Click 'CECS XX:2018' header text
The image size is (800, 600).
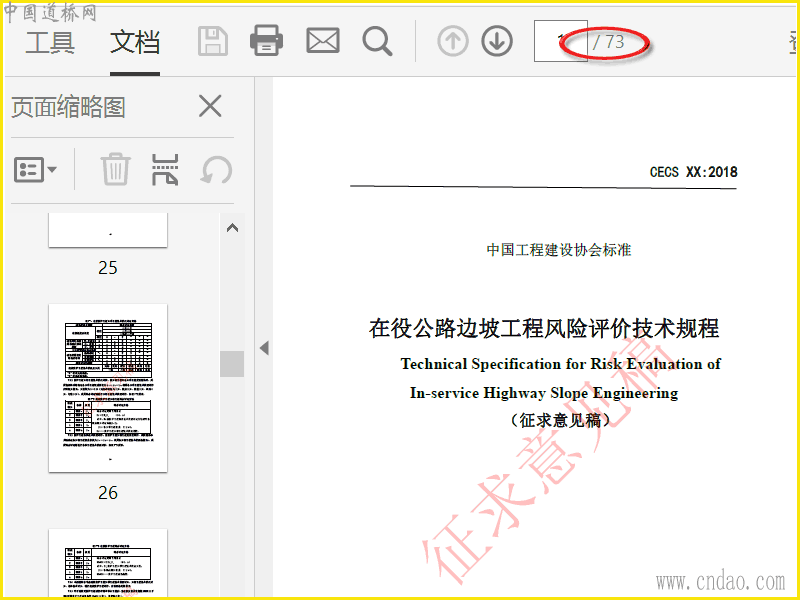tap(693, 172)
